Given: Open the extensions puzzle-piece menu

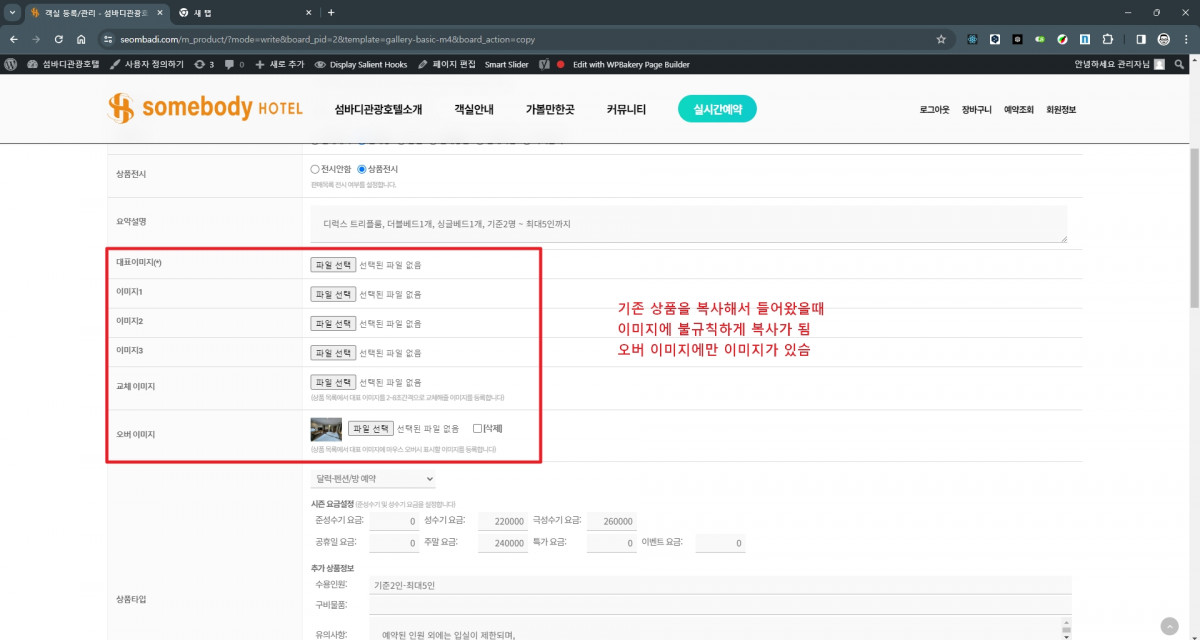Looking at the screenshot, I should 1107,39.
